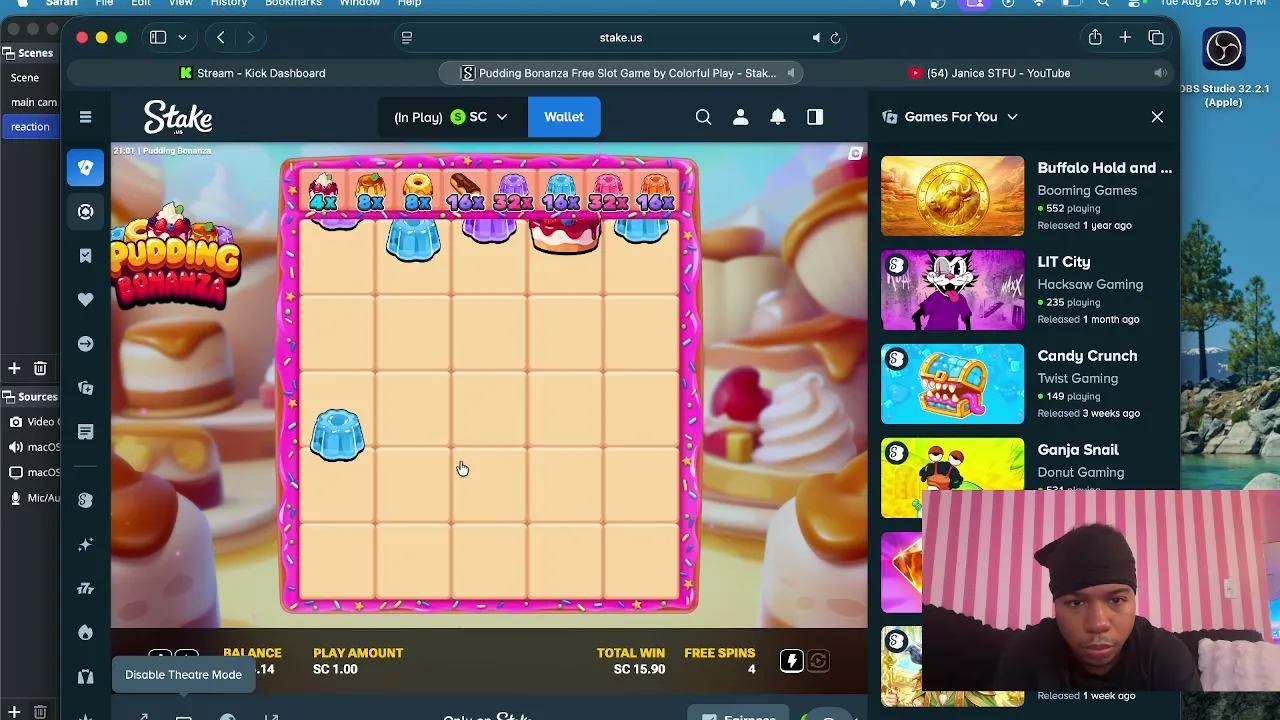The image size is (1280, 720).
Task: Click the Candy Crunch game title
Action: pos(1087,356)
